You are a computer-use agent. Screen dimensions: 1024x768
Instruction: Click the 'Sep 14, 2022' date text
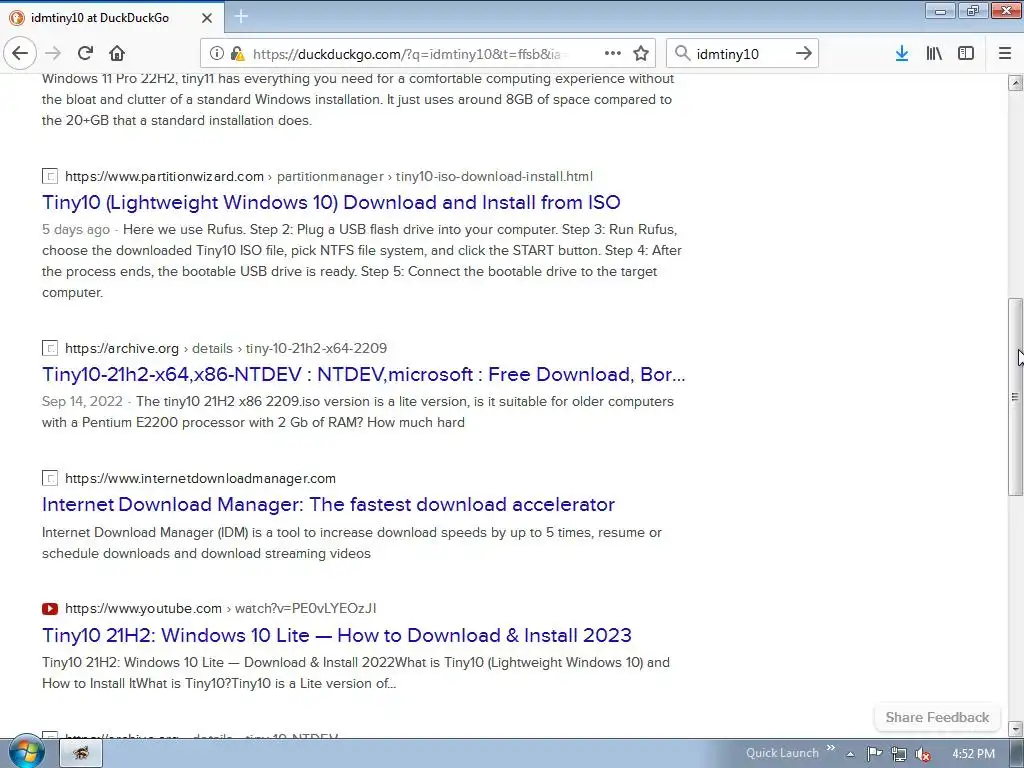click(82, 402)
